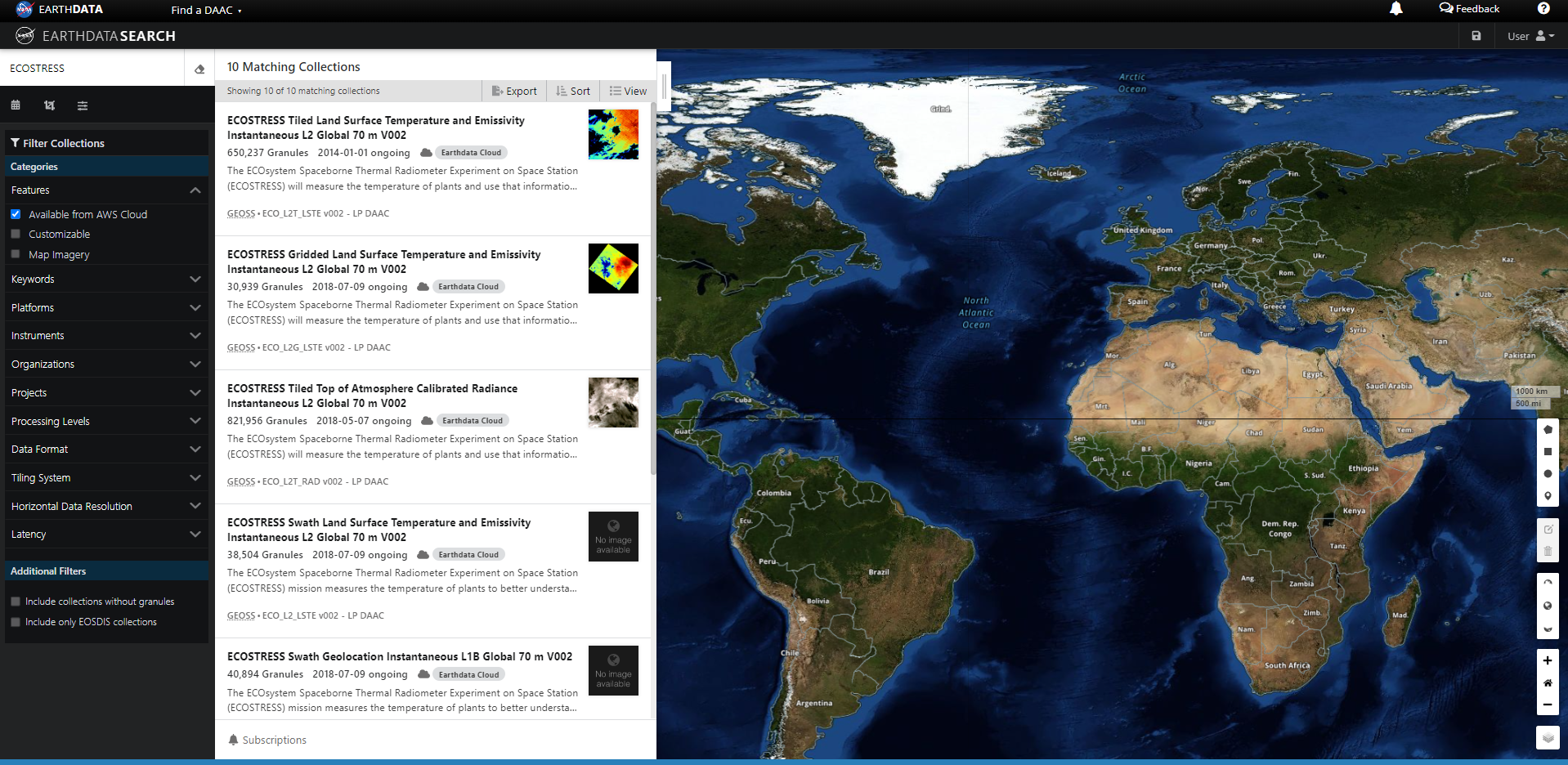
Task: Open the help question mark icon
Action: click(1543, 9)
